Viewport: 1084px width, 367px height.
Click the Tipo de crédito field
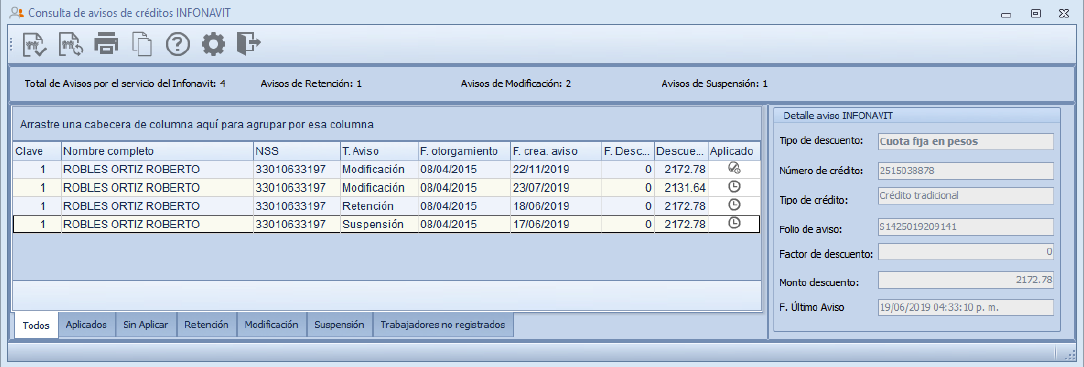[x=965, y=196]
